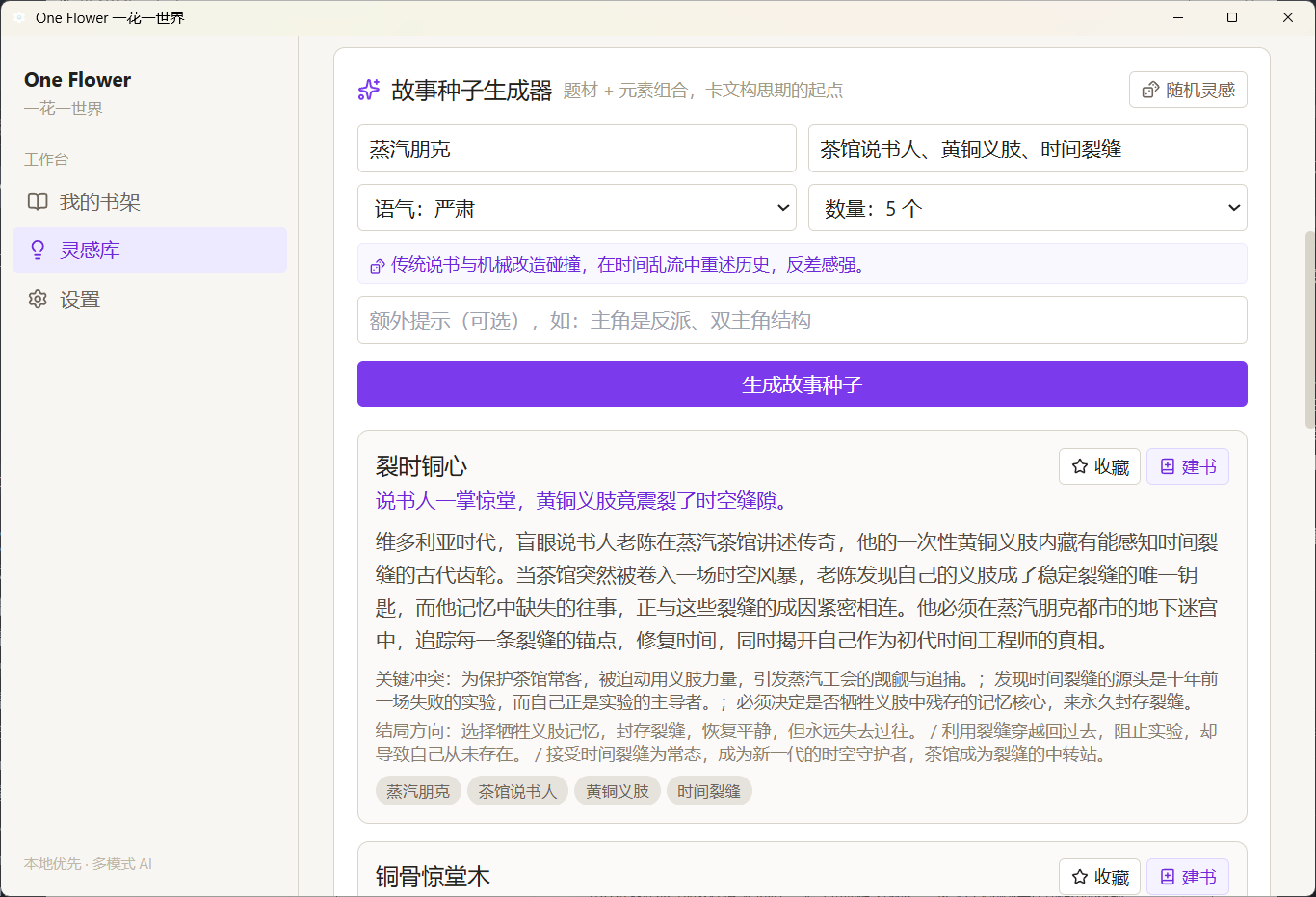Screen dimensions: 1316x897
Task: Click the 黄铜义肢 tag chip
Action: (x=618, y=791)
